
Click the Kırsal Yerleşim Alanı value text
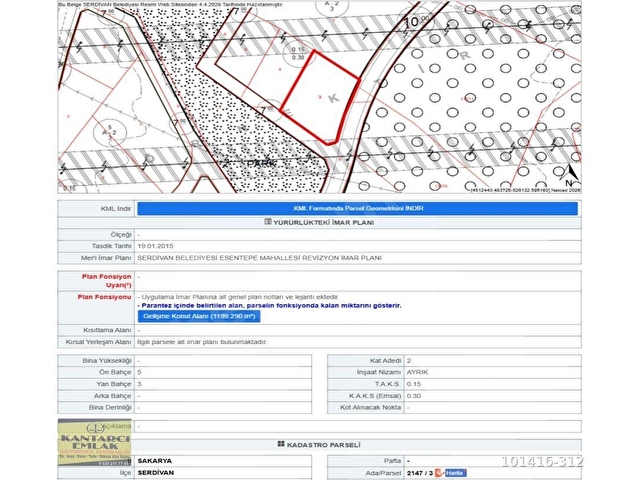pyautogui.click(x=202, y=342)
